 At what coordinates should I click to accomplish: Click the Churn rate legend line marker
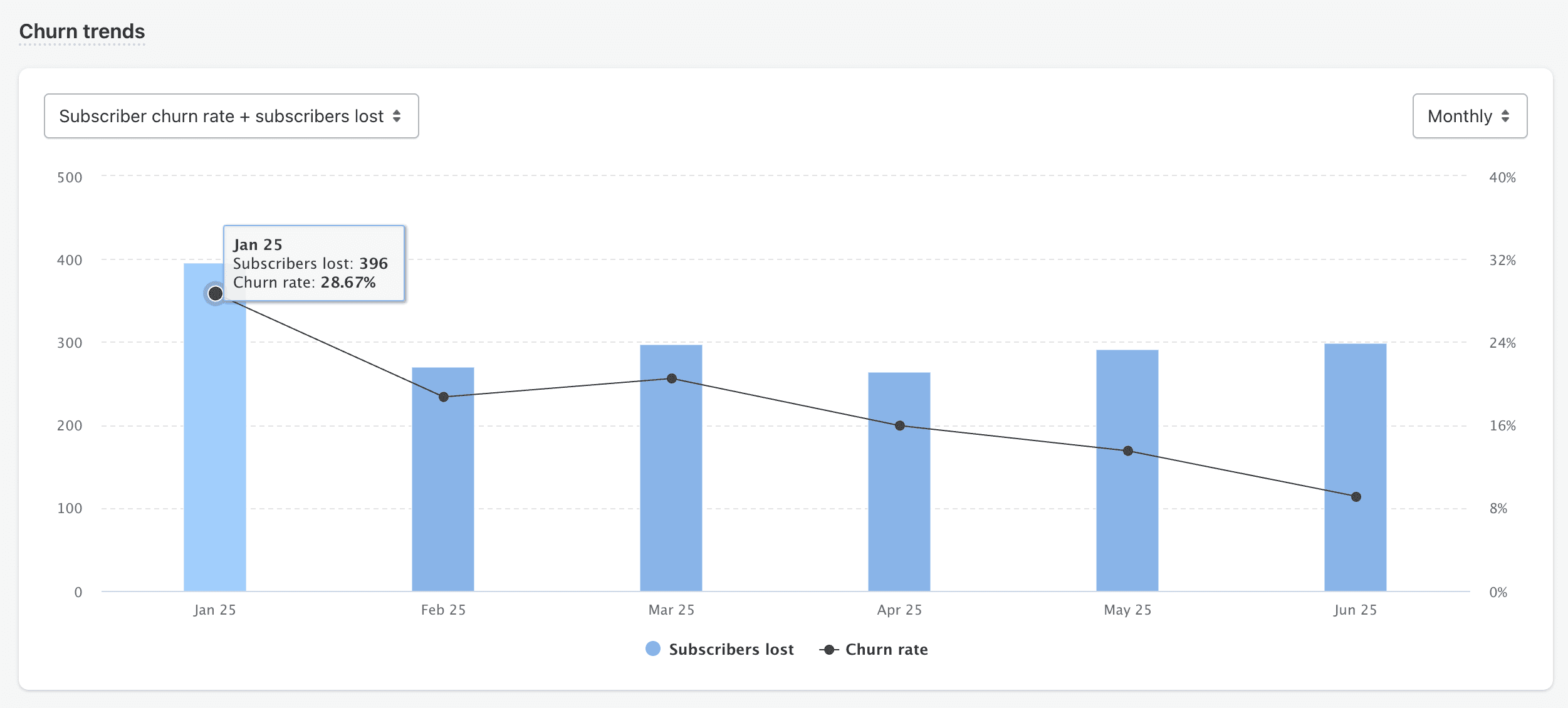[x=828, y=650]
